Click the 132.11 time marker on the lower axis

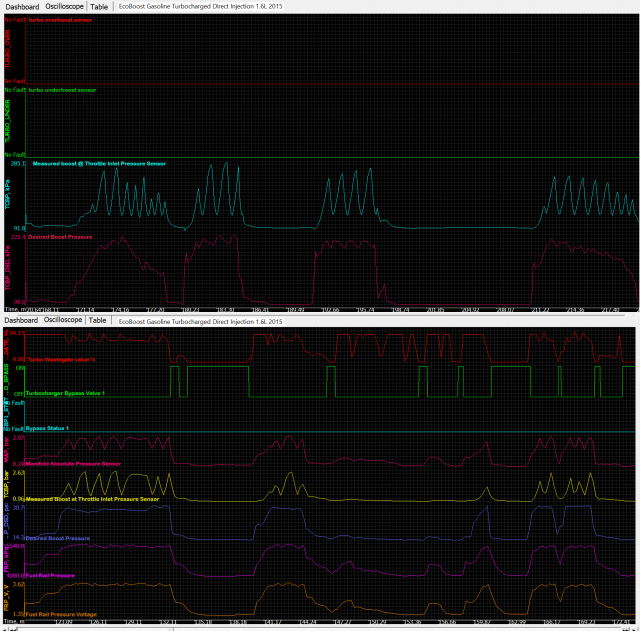168,622
